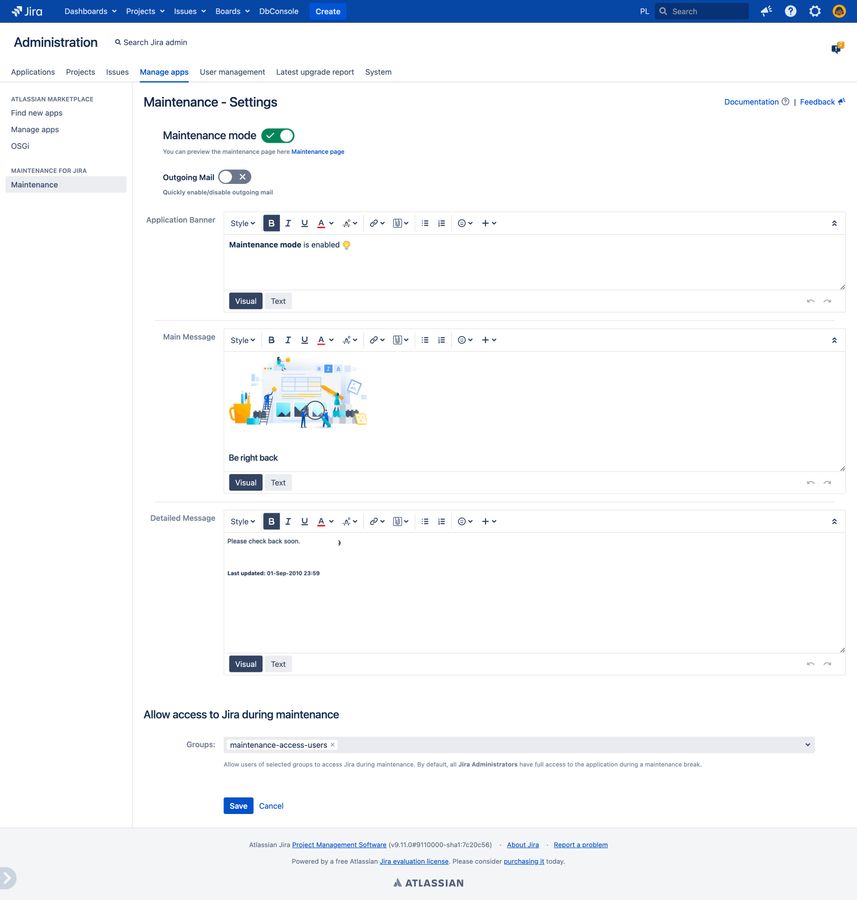Open text color picker in Main Message editor

tap(325, 340)
